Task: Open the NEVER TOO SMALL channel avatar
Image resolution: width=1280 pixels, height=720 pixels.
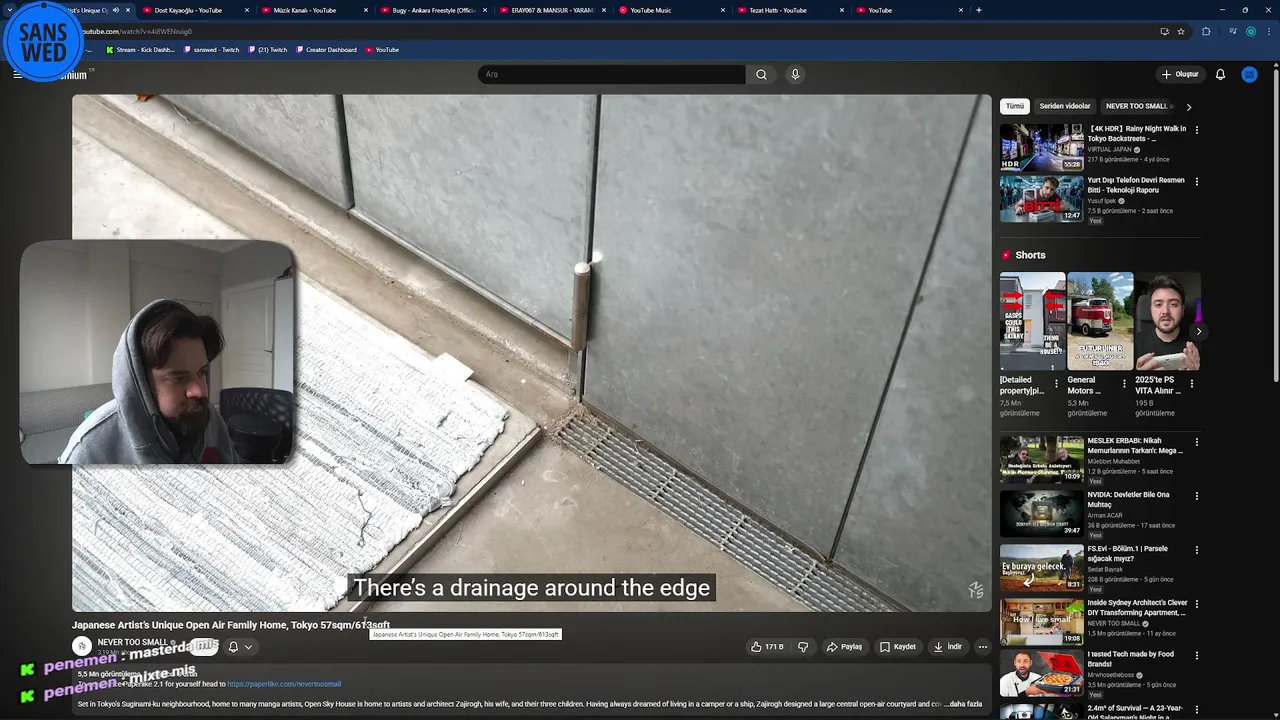Action: 82,646
